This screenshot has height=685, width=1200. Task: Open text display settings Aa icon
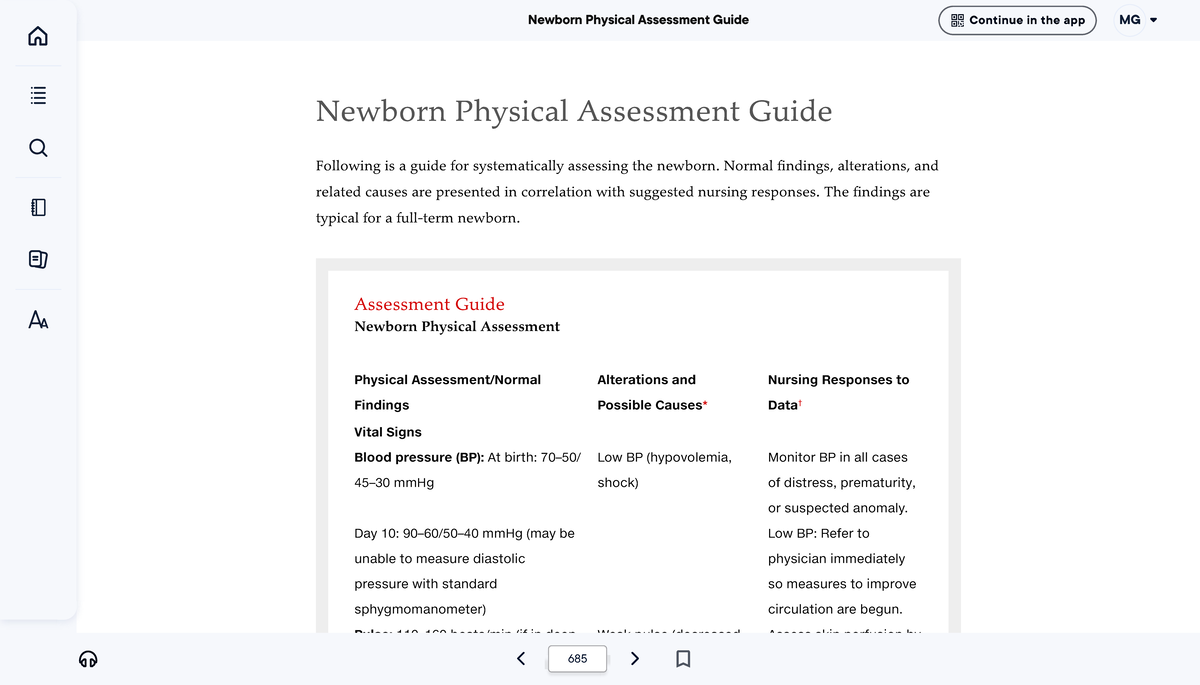(37, 320)
